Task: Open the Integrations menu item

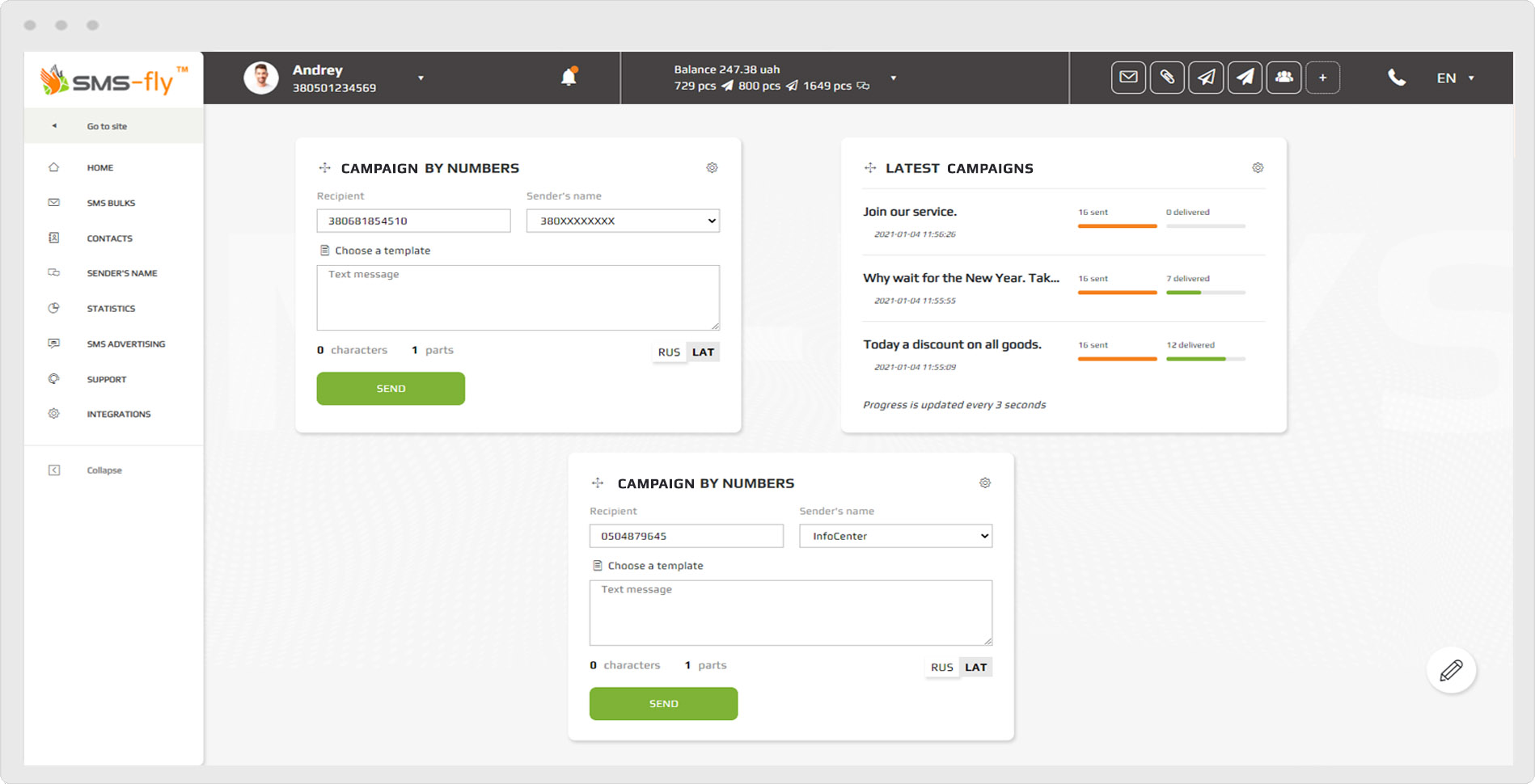Action: pyautogui.click(x=118, y=414)
